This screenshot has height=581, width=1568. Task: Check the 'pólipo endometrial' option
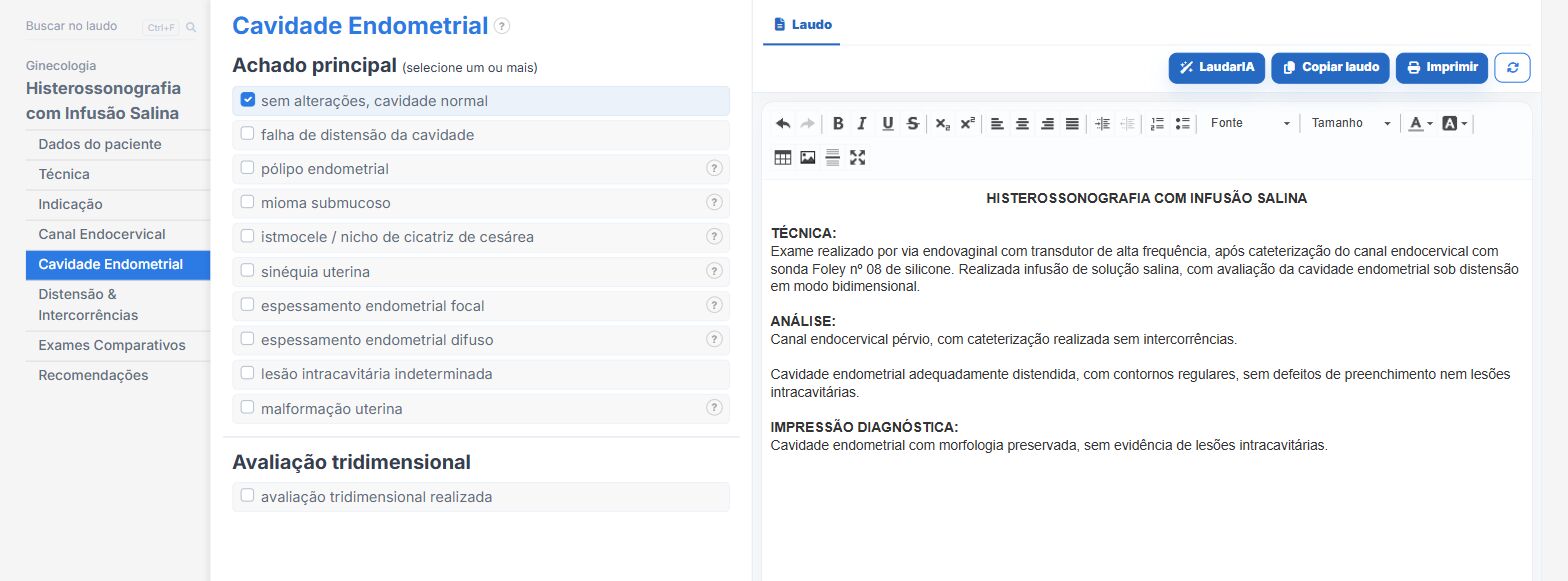[248, 168]
